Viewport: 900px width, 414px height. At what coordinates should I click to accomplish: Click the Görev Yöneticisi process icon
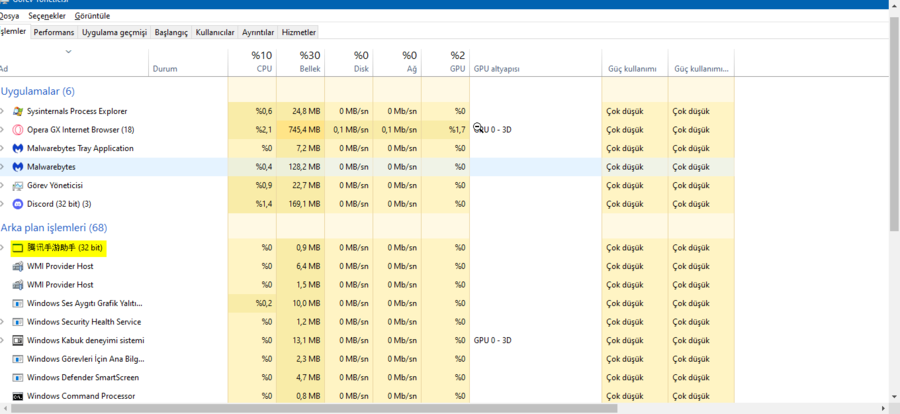18,185
